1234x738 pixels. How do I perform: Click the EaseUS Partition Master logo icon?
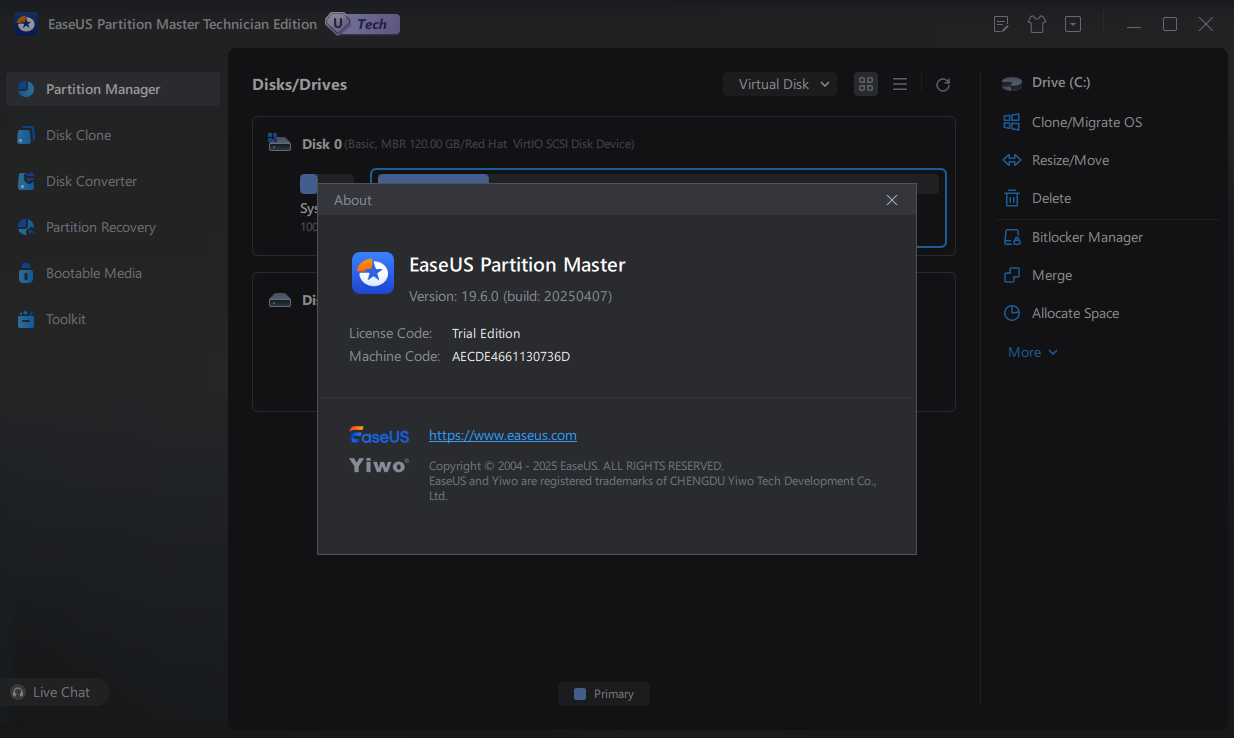point(373,273)
